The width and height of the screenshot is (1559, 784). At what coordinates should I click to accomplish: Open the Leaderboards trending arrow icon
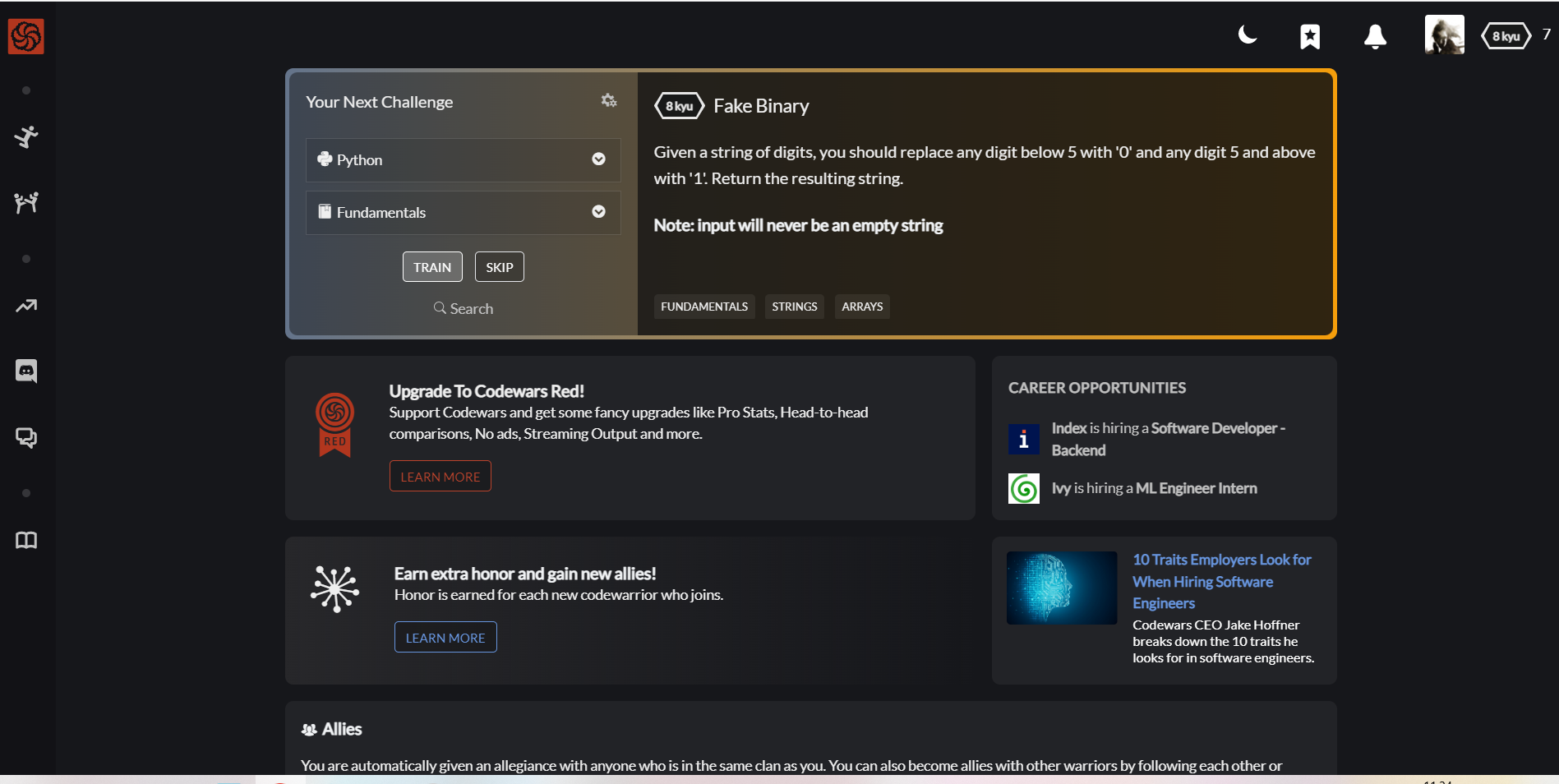coord(26,306)
